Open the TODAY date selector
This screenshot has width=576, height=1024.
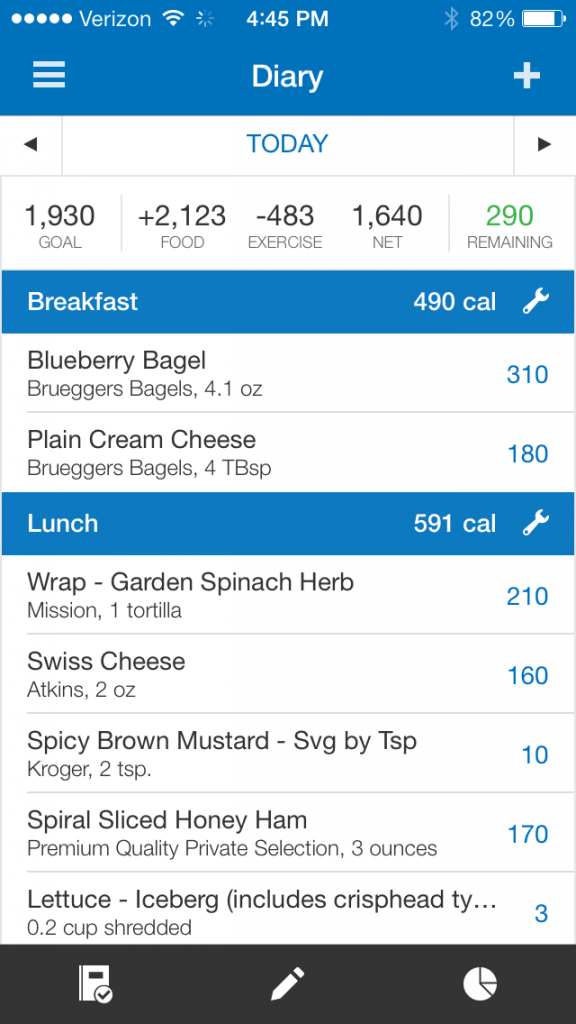pos(287,143)
